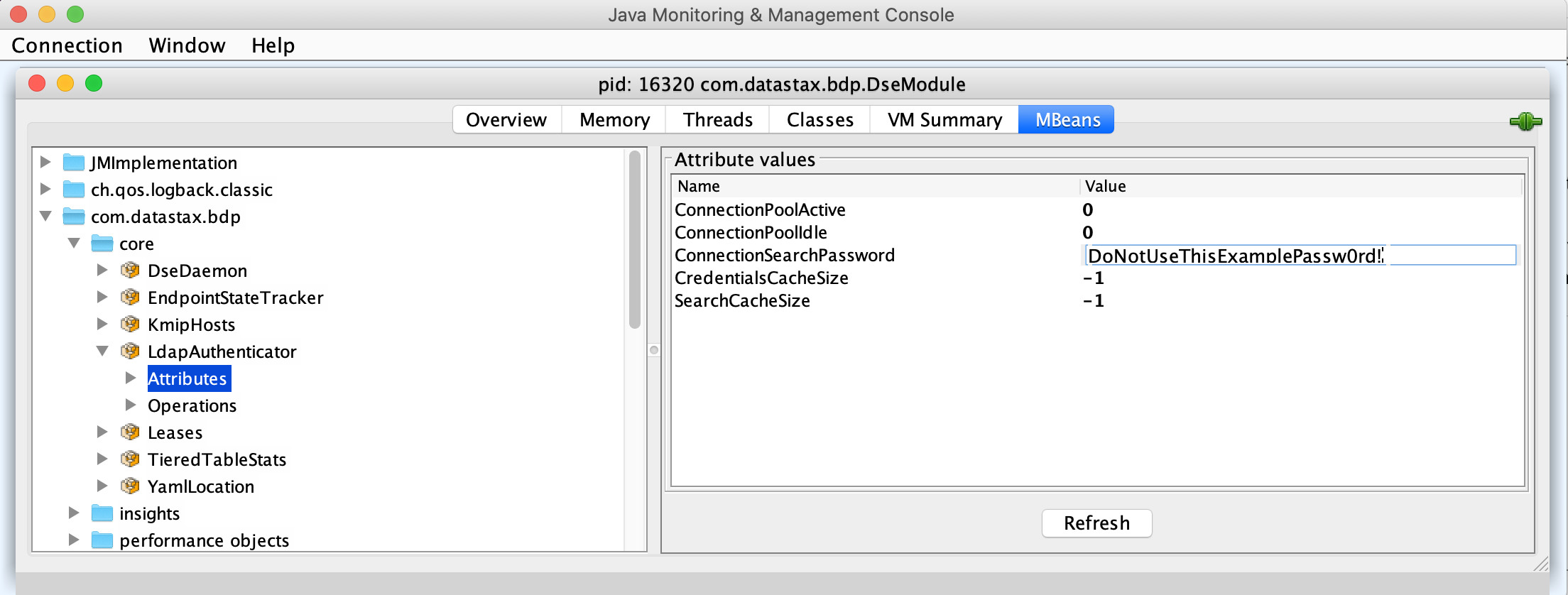Click the KmipHosts MBean icon
Image resolution: width=1568 pixels, height=595 pixels.
pyautogui.click(x=130, y=324)
